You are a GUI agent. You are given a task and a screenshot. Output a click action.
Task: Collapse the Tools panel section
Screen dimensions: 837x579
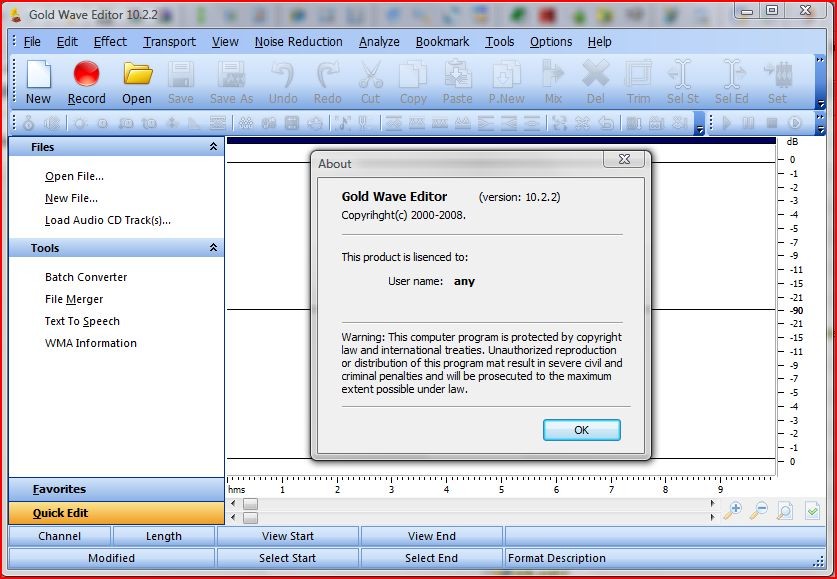coord(214,248)
